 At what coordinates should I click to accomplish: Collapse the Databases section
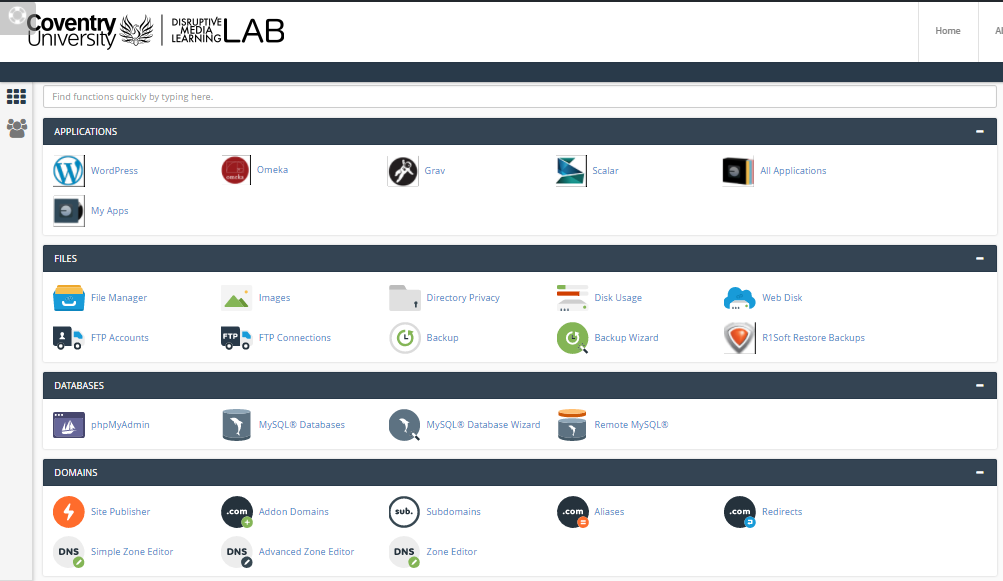[x=979, y=386]
